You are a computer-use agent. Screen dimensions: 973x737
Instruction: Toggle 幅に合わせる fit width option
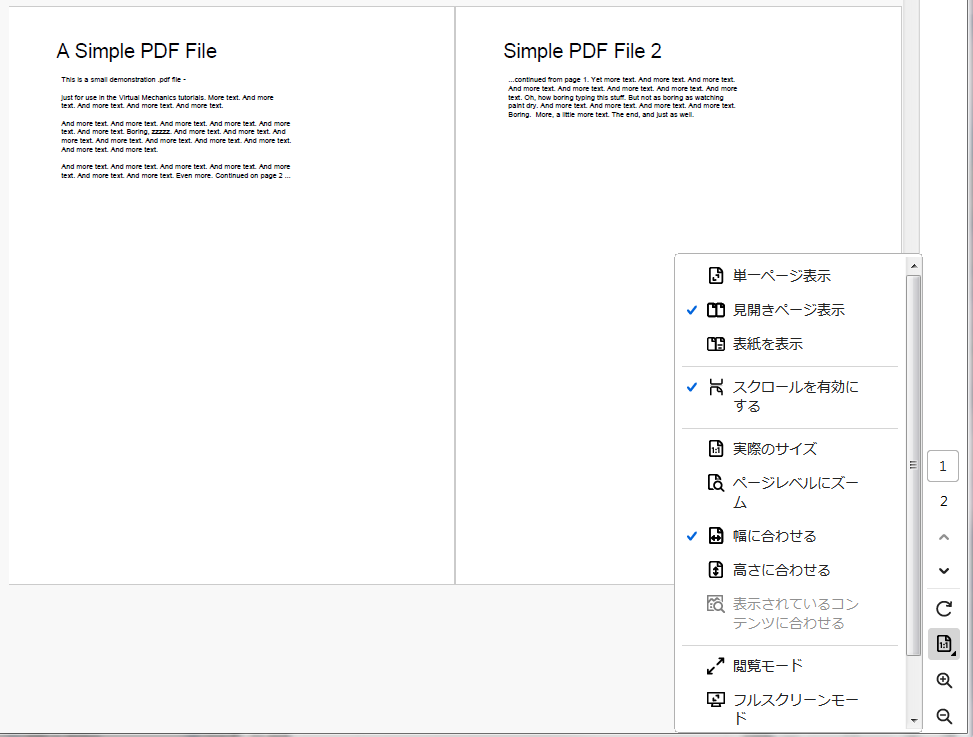[x=774, y=536]
